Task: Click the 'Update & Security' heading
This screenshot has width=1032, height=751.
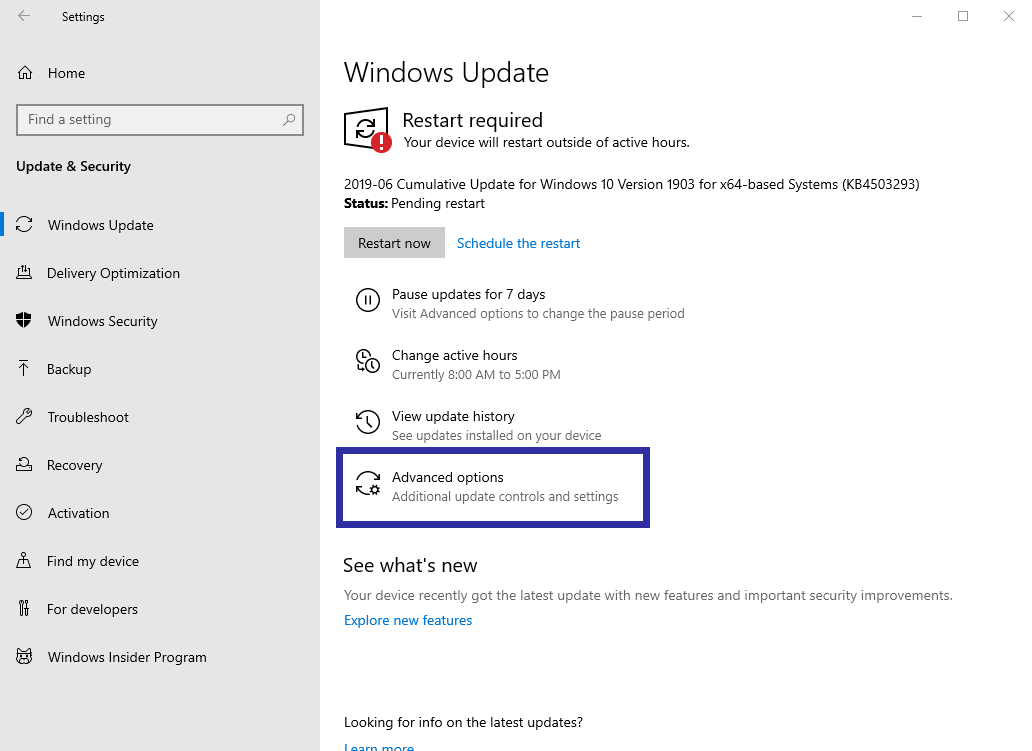Action: pyautogui.click(x=74, y=167)
